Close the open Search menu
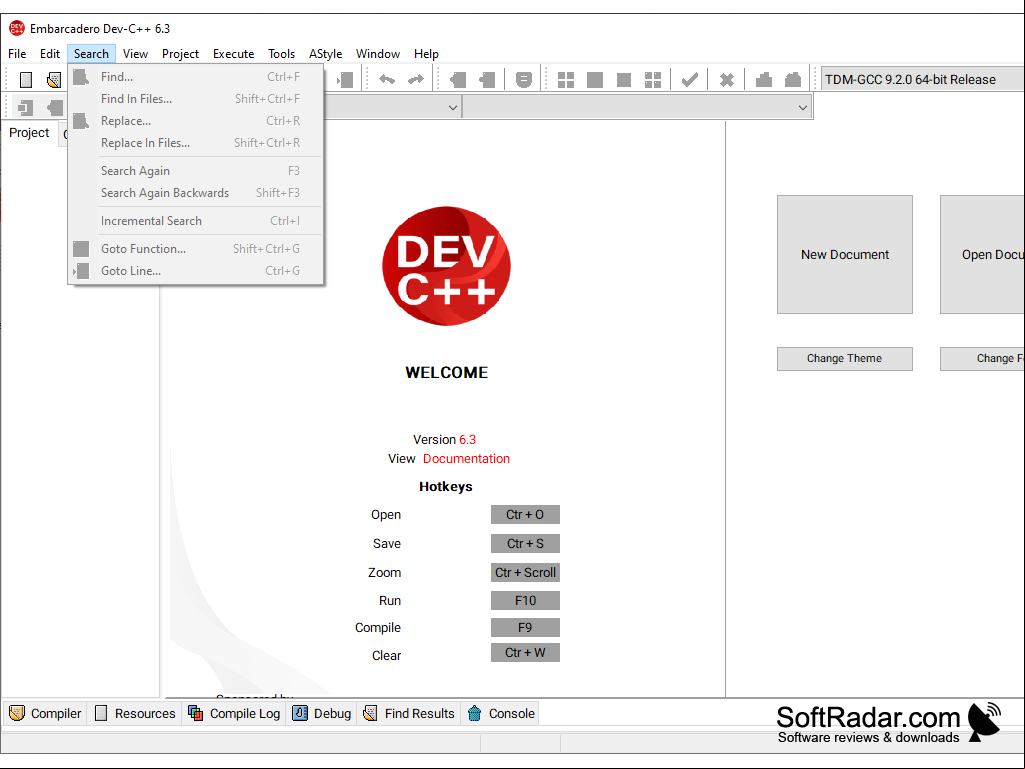This screenshot has width=1025, height=769. [x=91, y=54]
